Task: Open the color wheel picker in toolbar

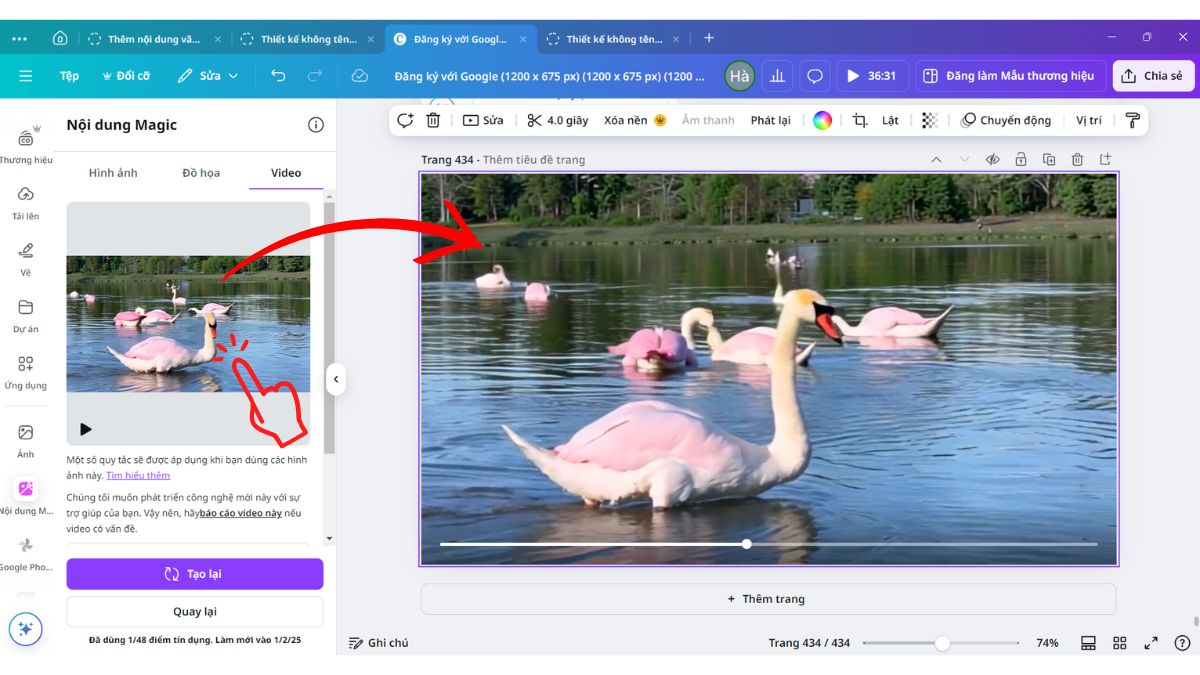Action: point(822,120)
